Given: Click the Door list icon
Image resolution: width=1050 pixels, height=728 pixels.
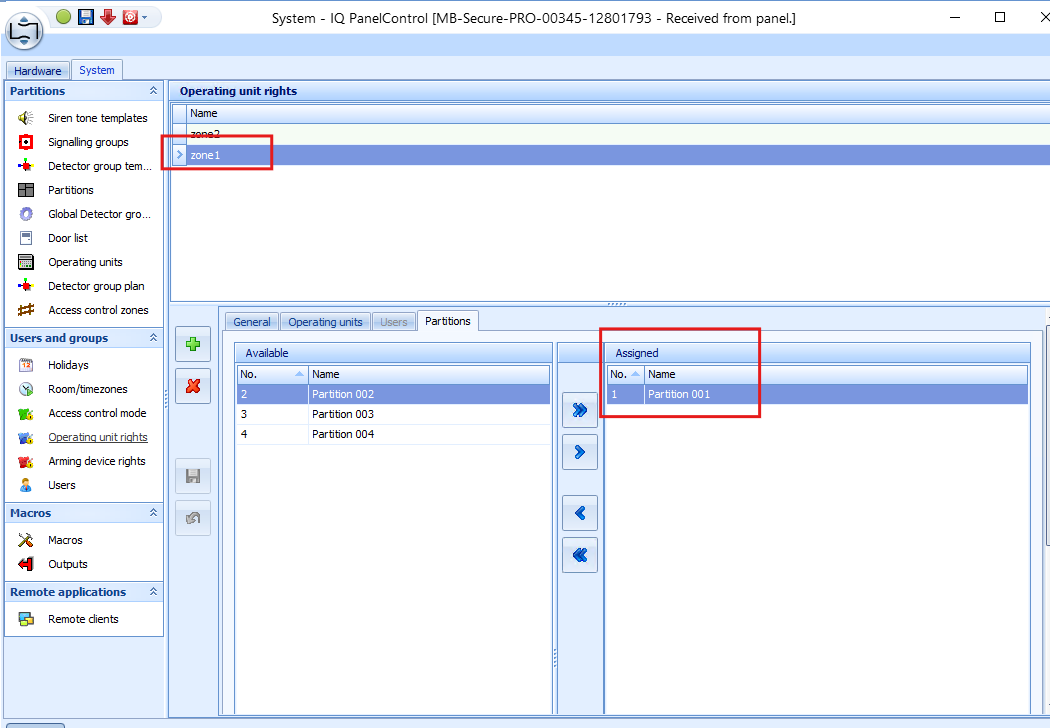Looking at the screenshot, I should 25,238.
